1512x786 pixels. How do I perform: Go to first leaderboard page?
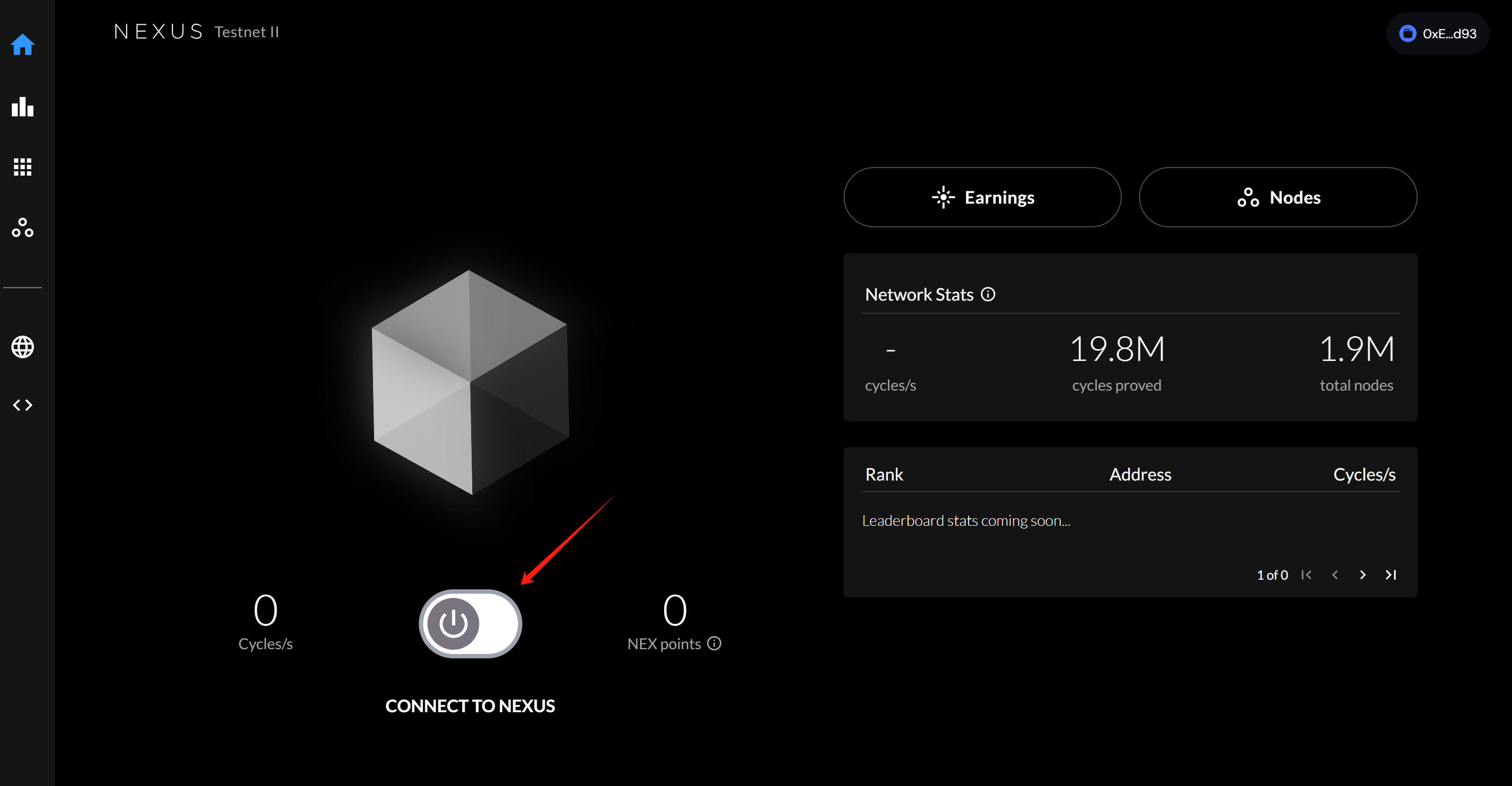(1306, 575)
